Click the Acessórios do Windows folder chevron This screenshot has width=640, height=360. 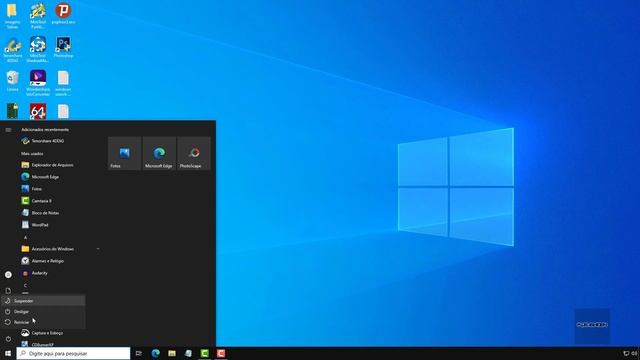pos(98,249)
